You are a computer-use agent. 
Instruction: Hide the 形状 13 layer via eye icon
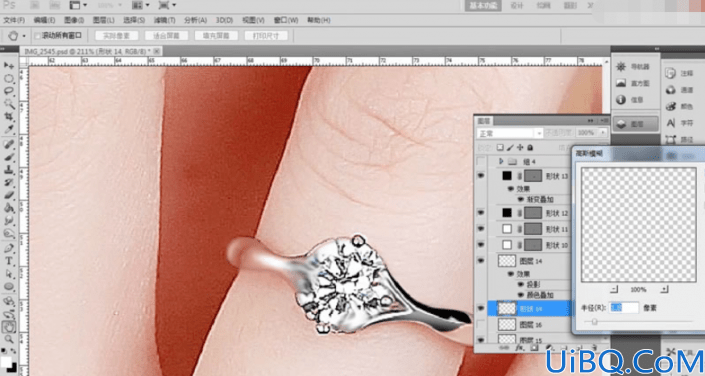coord(481,176)
